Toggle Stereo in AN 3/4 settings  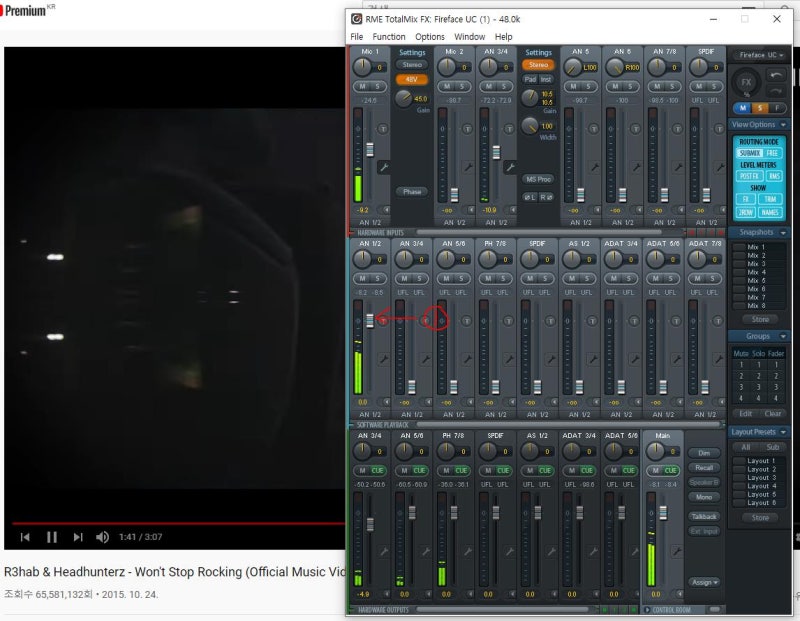[538, 65]
